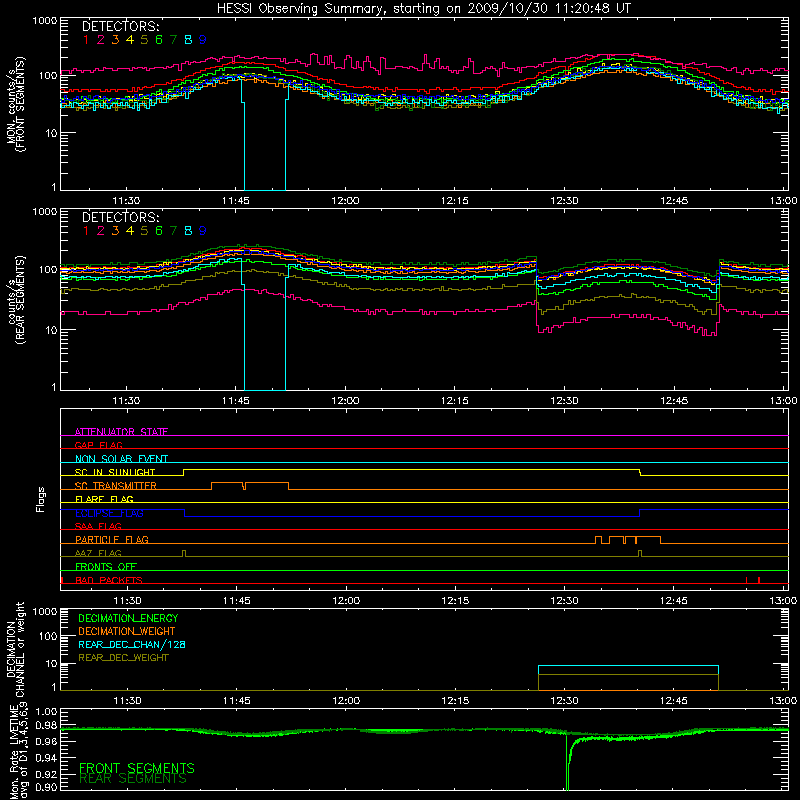
Task: Select the "BAD_PACKETS" flag label
Action: coord(109,580)
